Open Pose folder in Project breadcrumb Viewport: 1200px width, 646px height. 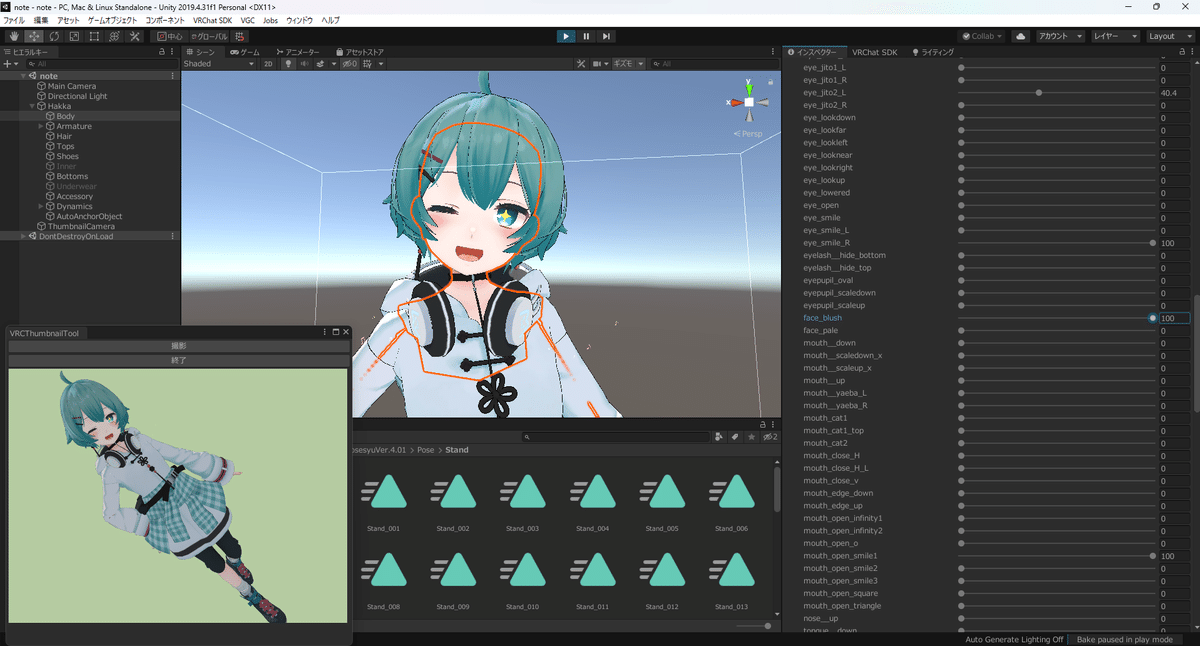tap(424, 450)
